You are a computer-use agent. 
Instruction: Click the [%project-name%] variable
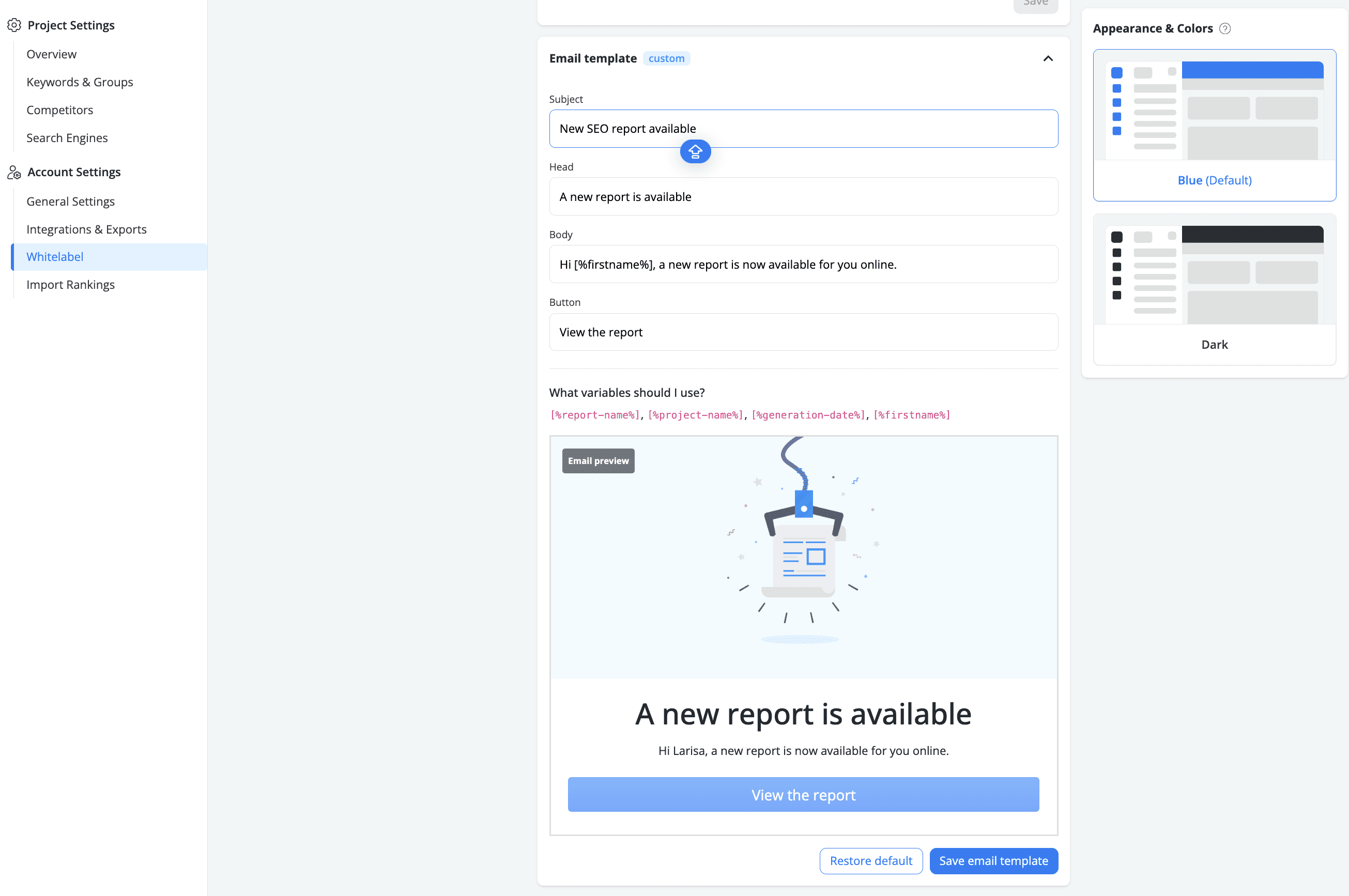(x=696, y=415)
